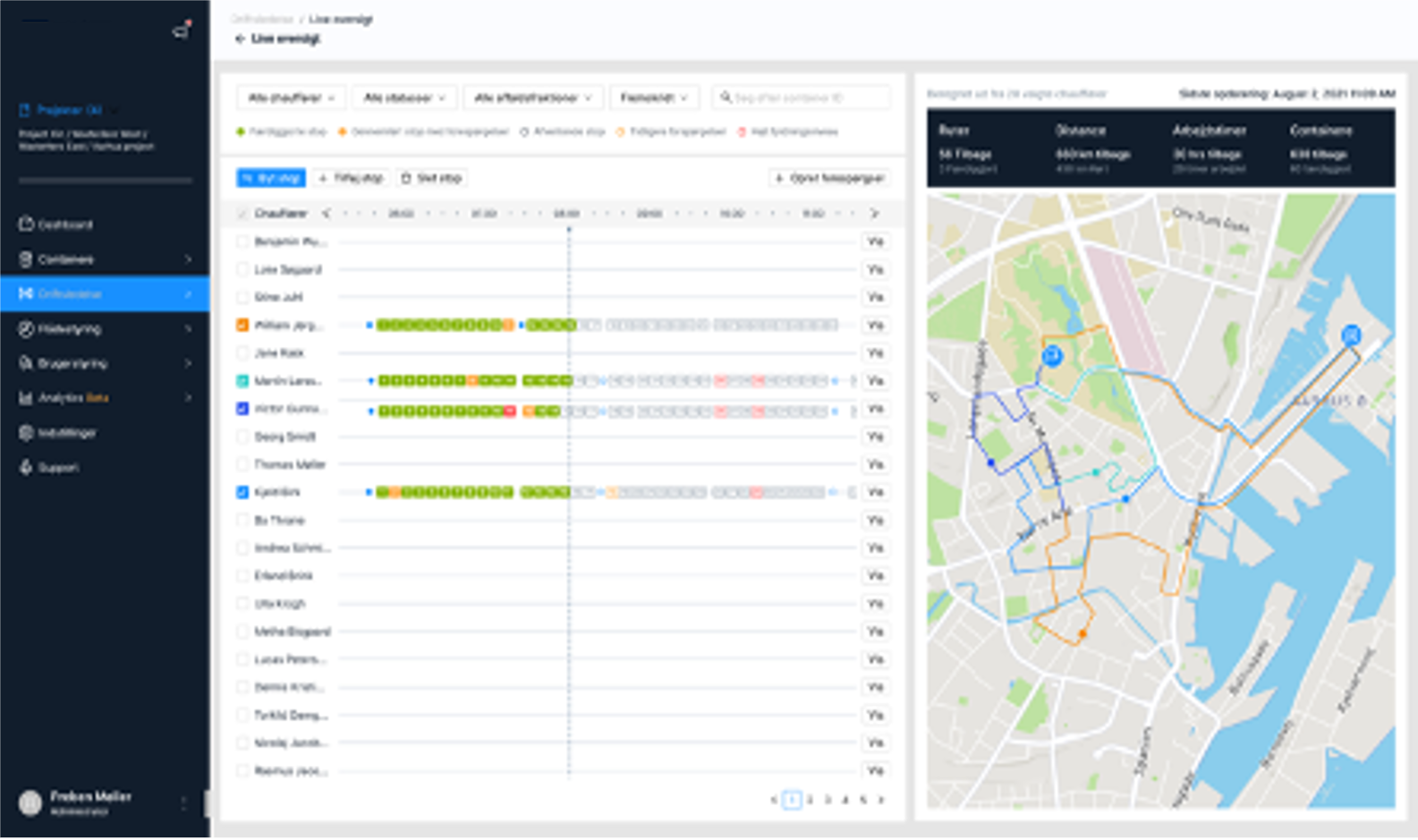The width and height of the screenshot is (1418, 840).
Task: Click the Mette Bisgaard driver name
Action: click(293, 632)
